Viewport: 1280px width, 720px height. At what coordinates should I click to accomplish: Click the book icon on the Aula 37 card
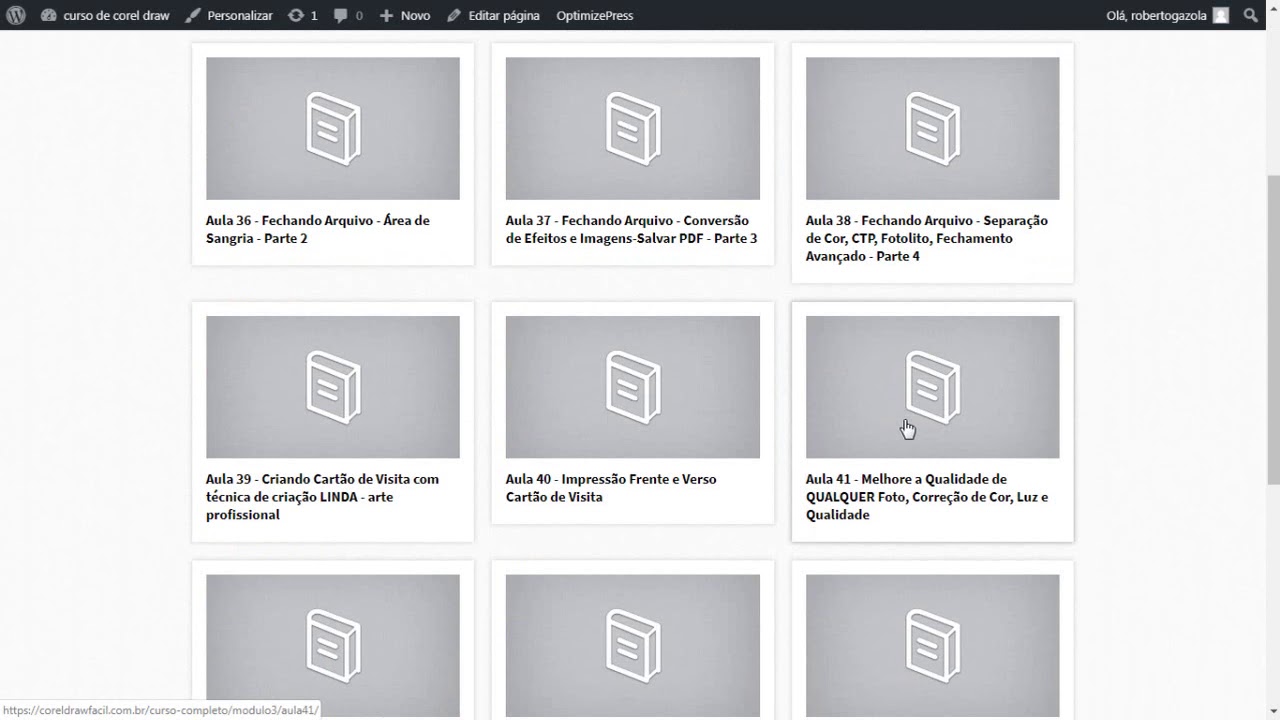coord(633,128)
